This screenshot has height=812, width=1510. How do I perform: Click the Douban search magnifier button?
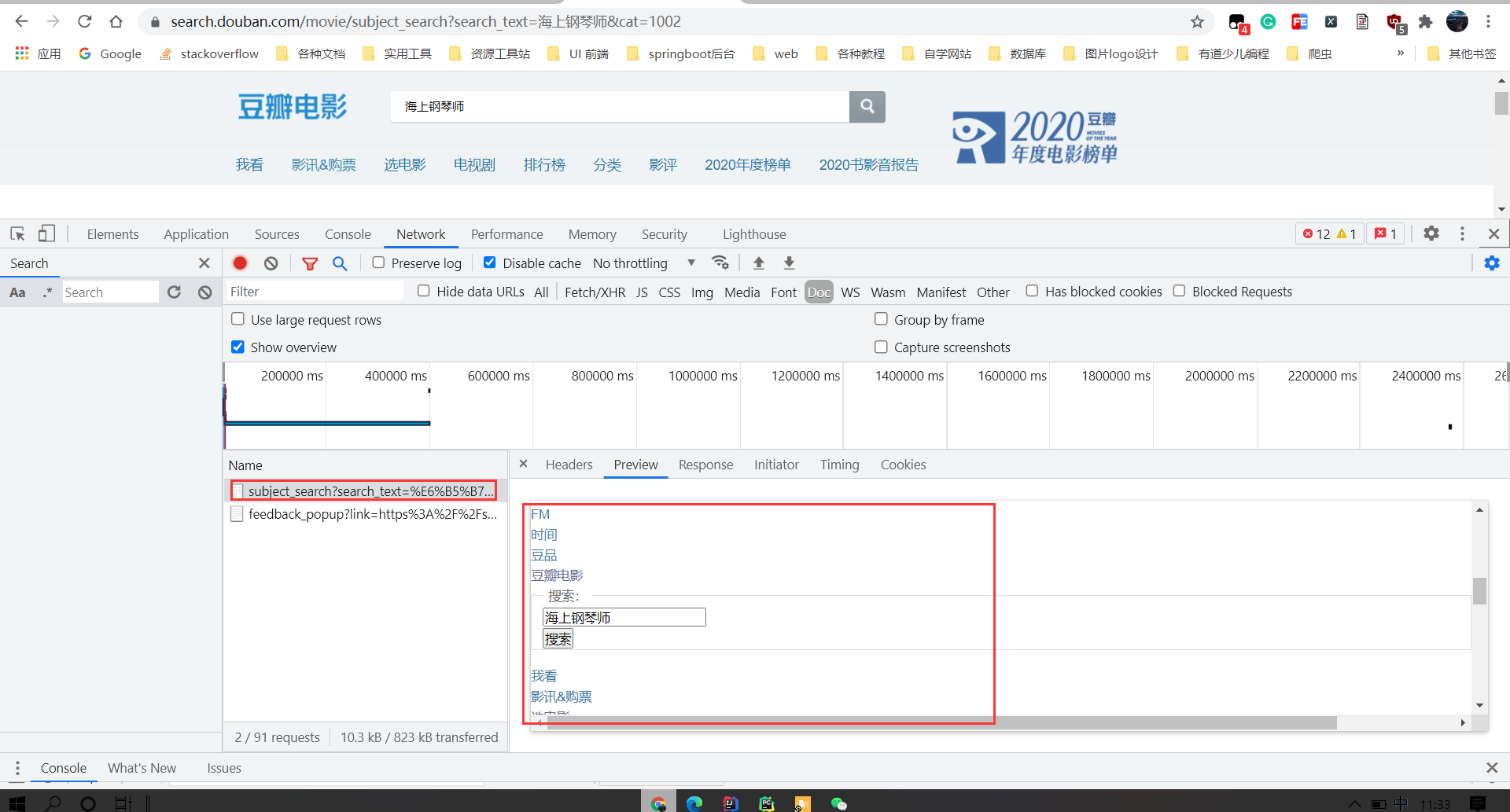click(867, 106)
